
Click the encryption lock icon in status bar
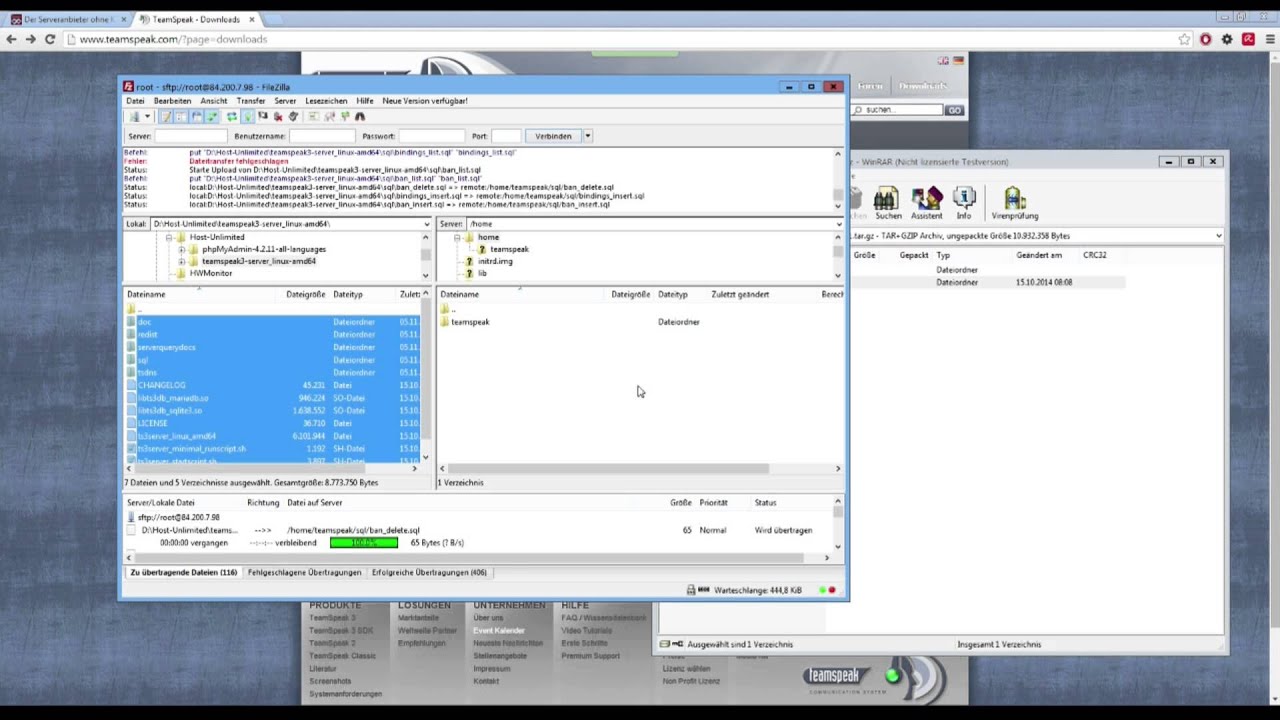(690, 590)
